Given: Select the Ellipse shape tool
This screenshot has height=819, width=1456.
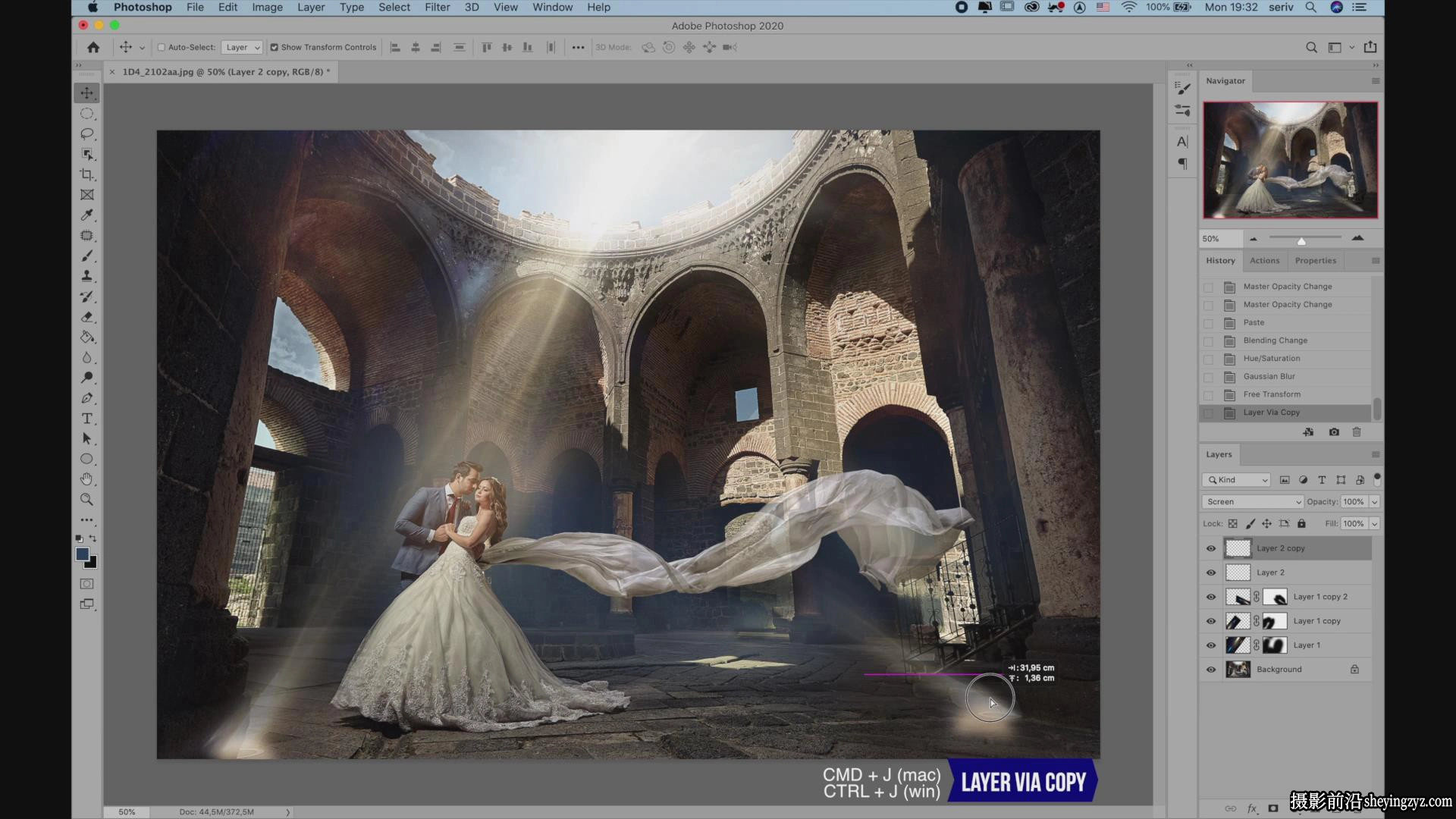Looking at the screenshot, I should coord(87,459).
